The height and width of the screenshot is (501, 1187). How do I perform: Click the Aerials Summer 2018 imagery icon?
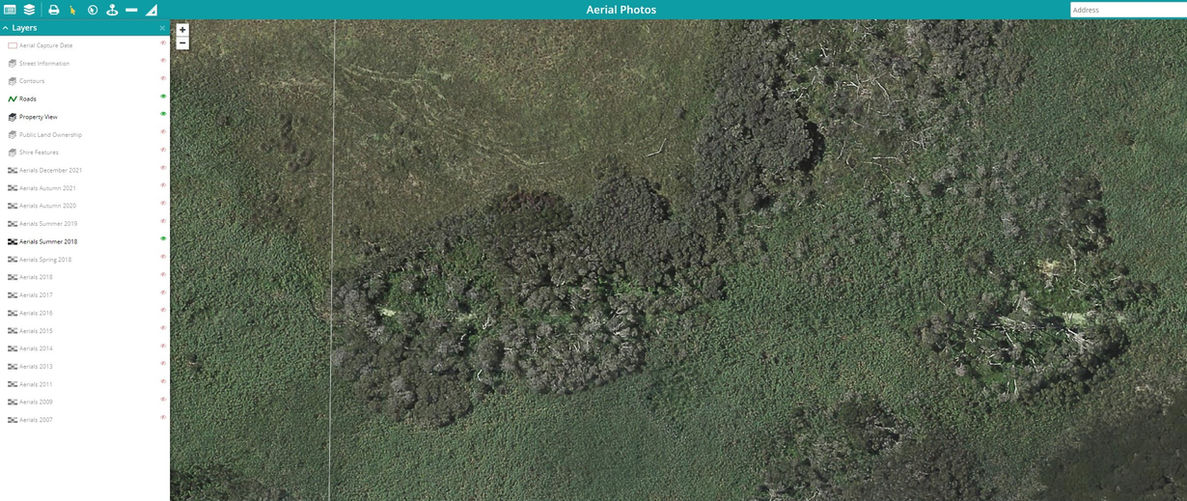(x=12, y=241)
